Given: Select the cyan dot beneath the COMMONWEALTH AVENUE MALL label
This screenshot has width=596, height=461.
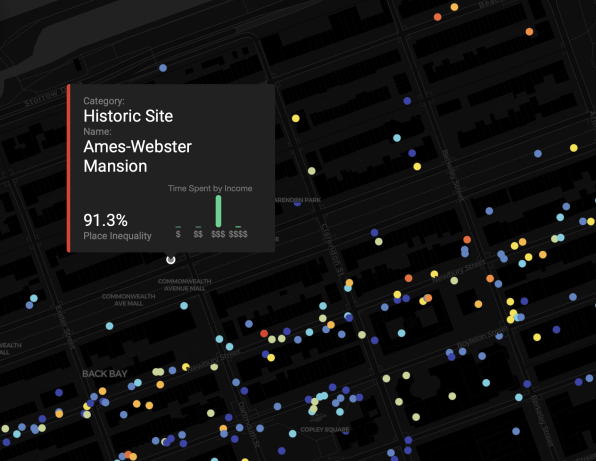Looking at the screenshot, I should point(184,306).
